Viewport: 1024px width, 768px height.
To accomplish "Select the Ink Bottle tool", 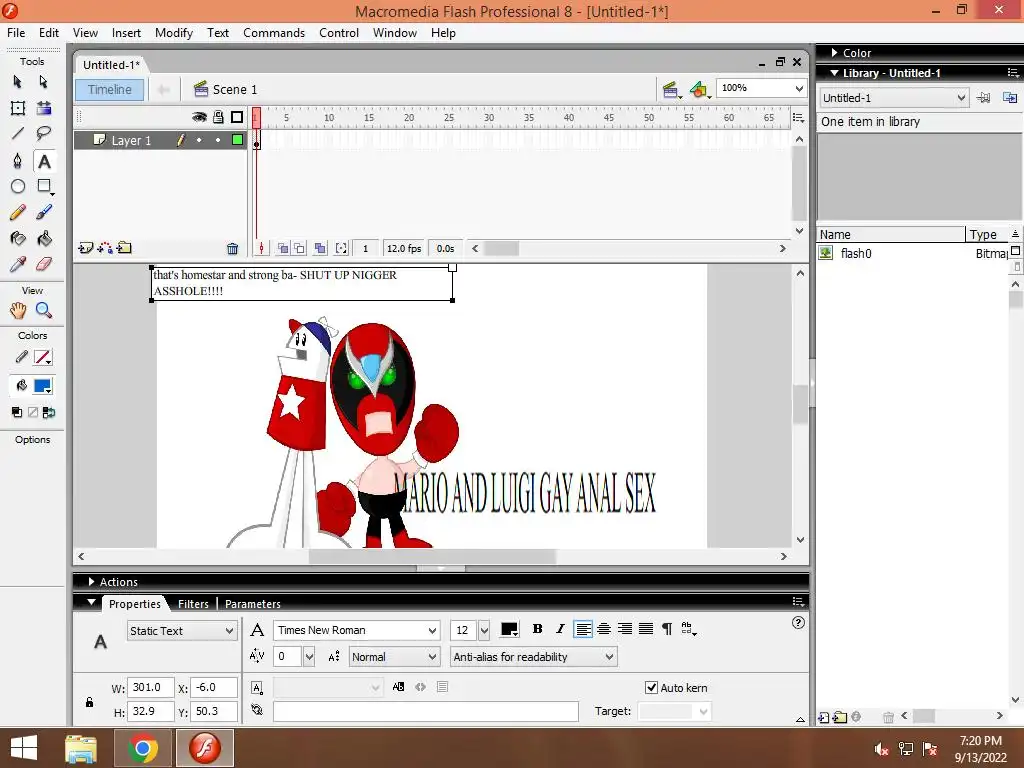I will [x=18, y=238].
